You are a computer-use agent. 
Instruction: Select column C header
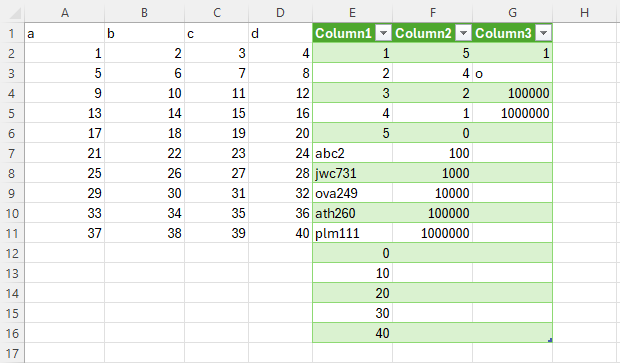tap(217, 13)
